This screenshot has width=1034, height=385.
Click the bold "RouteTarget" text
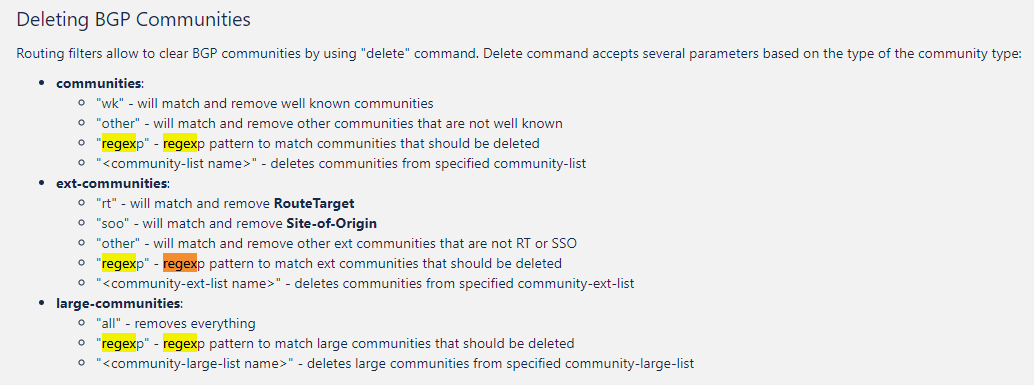pyautogui.click(x=314, y=204)
